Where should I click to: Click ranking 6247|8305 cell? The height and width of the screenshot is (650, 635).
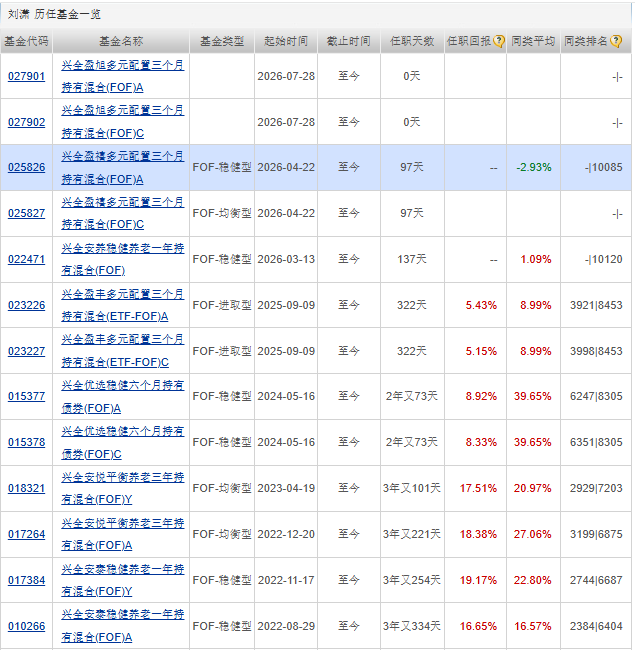tap(596, 396)
